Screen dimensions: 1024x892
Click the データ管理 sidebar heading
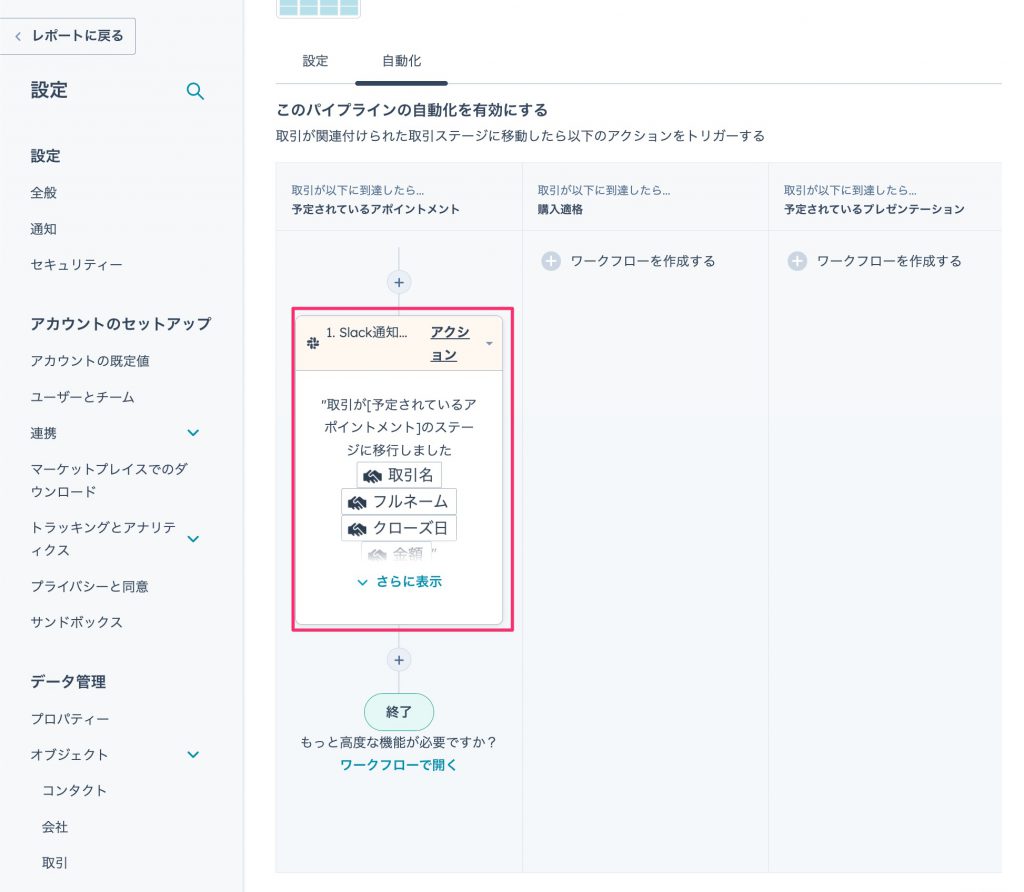(68, 681)
